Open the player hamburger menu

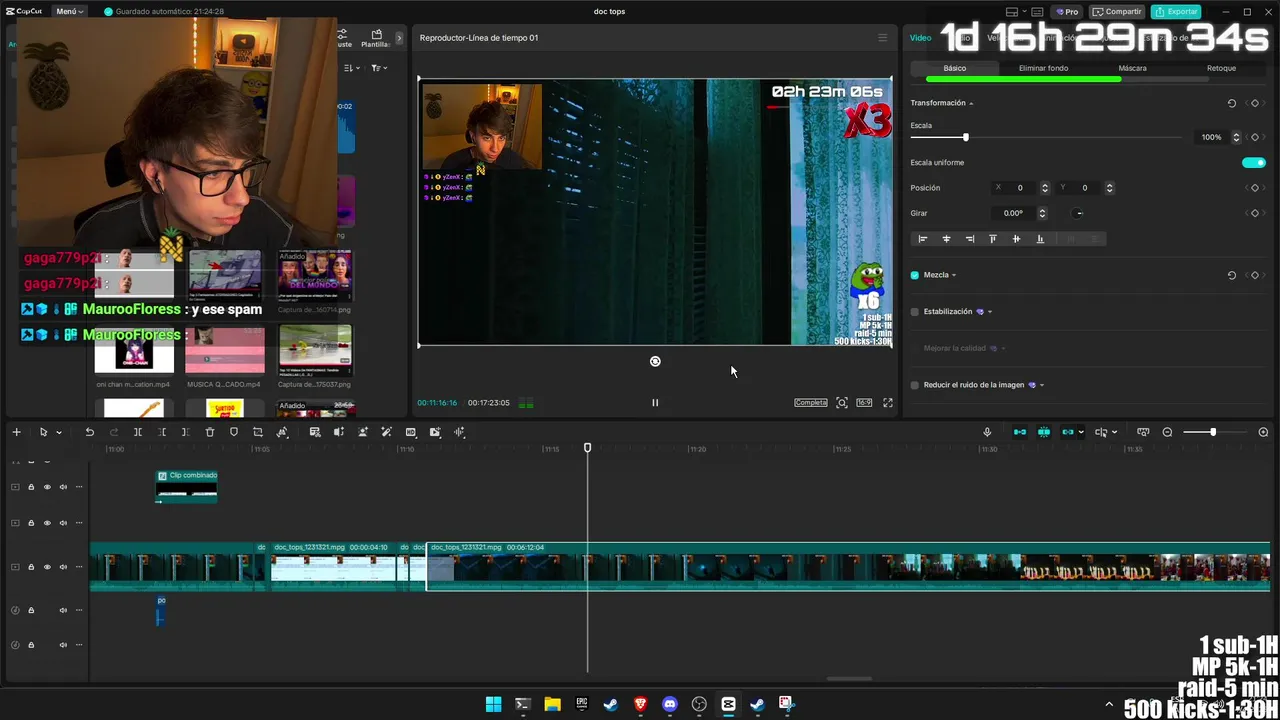click(882, 38)
